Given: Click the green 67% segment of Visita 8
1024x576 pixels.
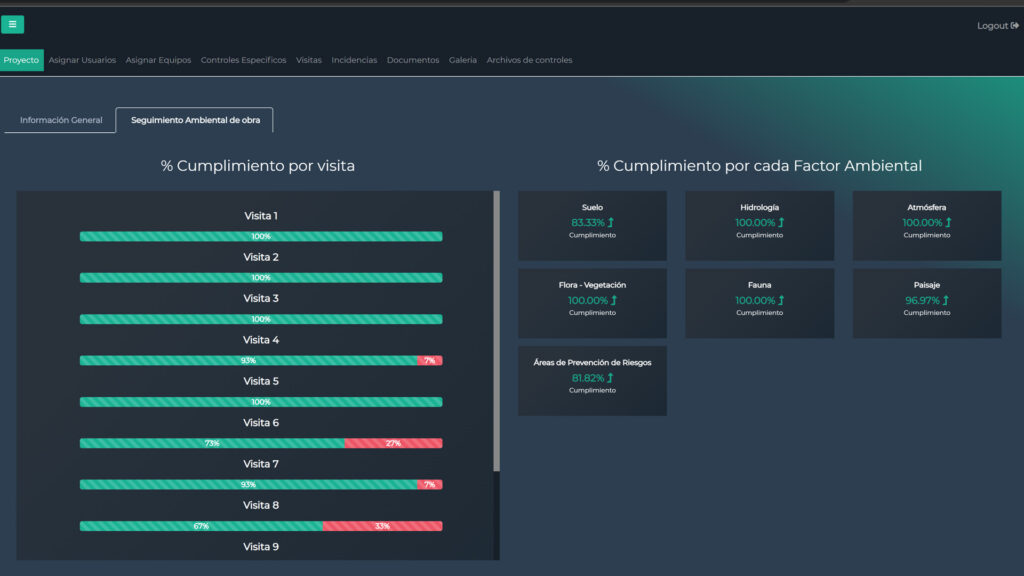Looking at the screenshot, I should (x=201, y=526).
